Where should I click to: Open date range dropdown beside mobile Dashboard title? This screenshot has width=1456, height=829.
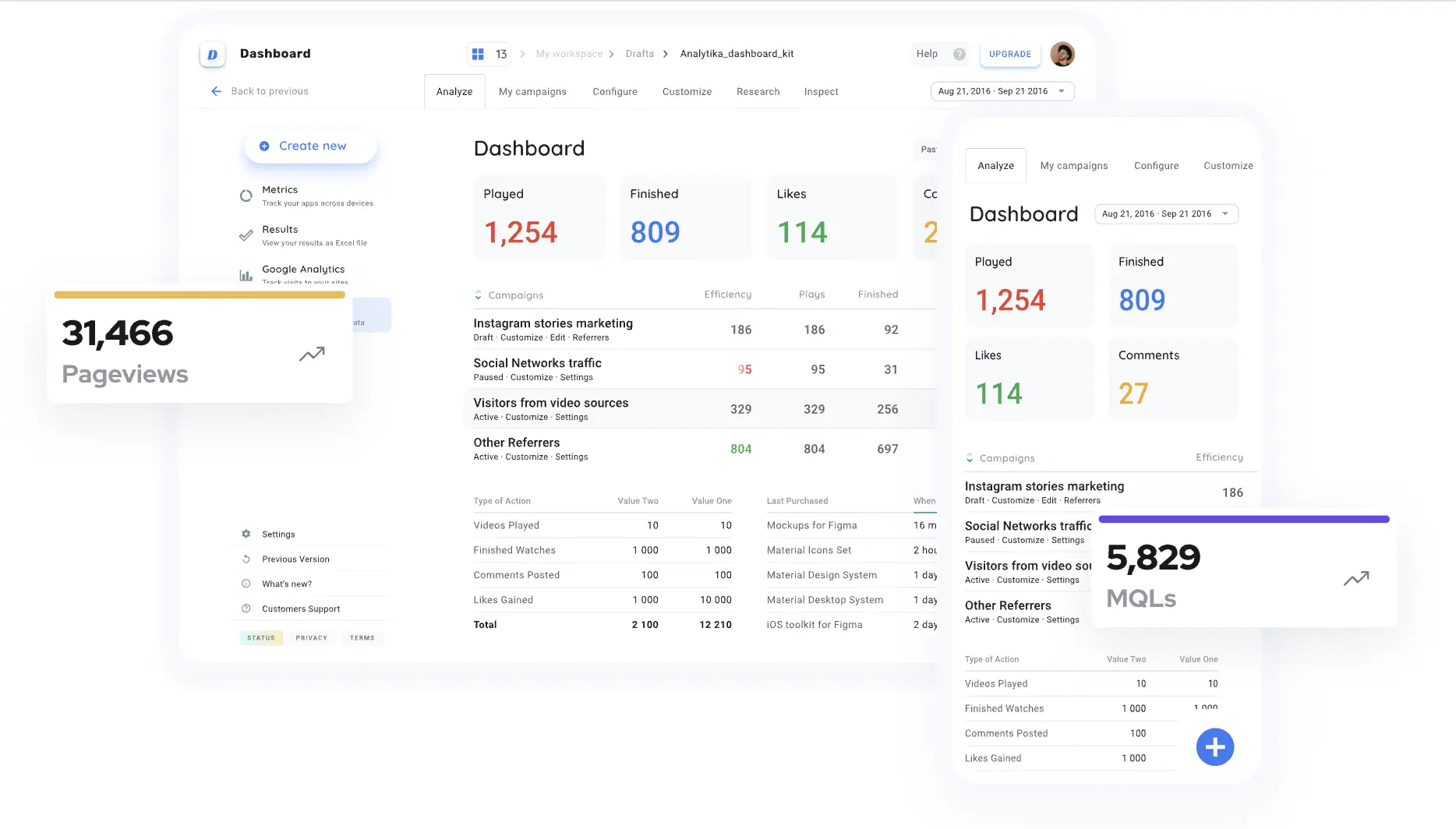1166,214
